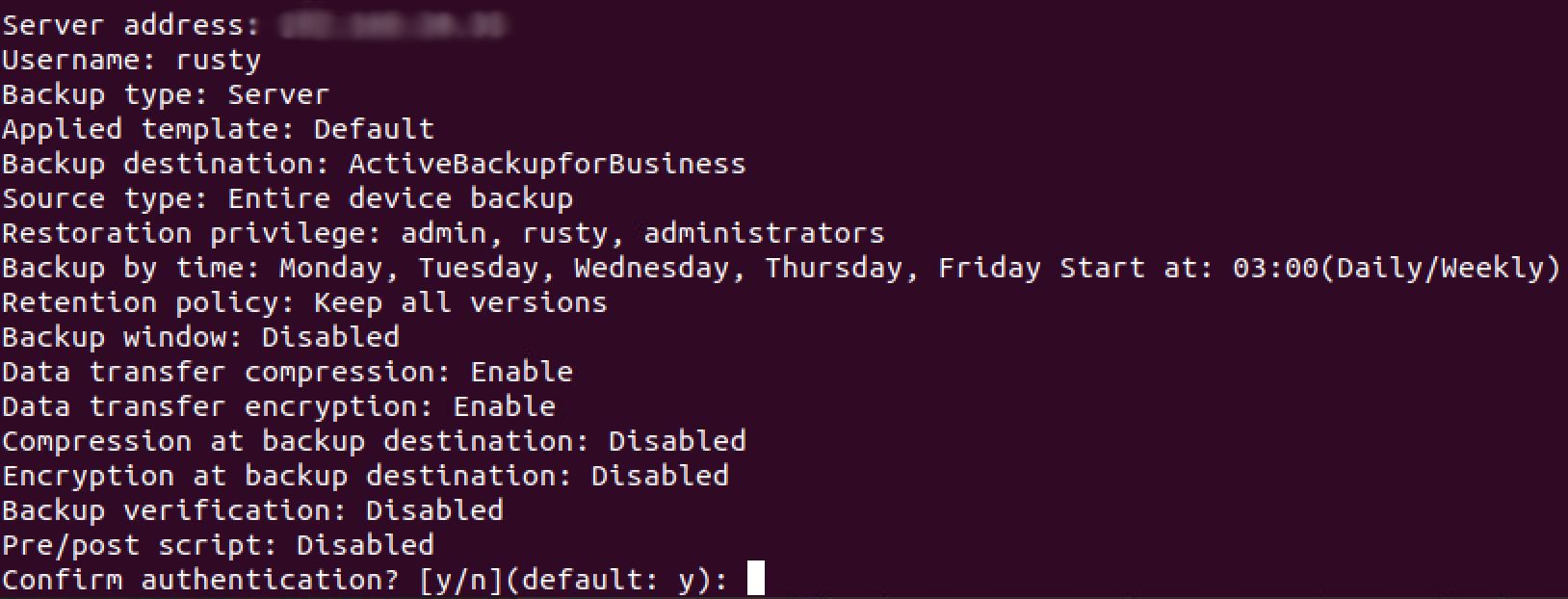Click the 'Keep all versions' retention policy text
1568x599 pixels.
click(x=460, y=302)
